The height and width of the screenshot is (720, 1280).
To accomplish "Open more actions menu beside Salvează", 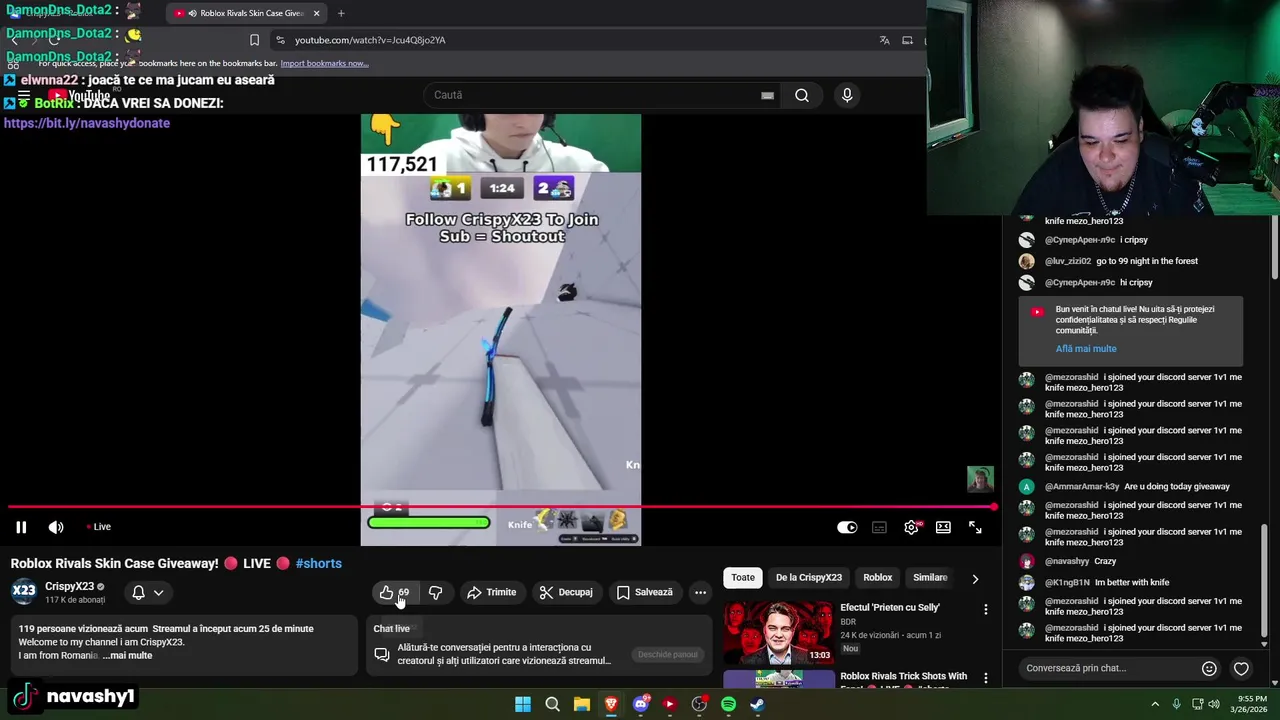I will click(700, 592).
